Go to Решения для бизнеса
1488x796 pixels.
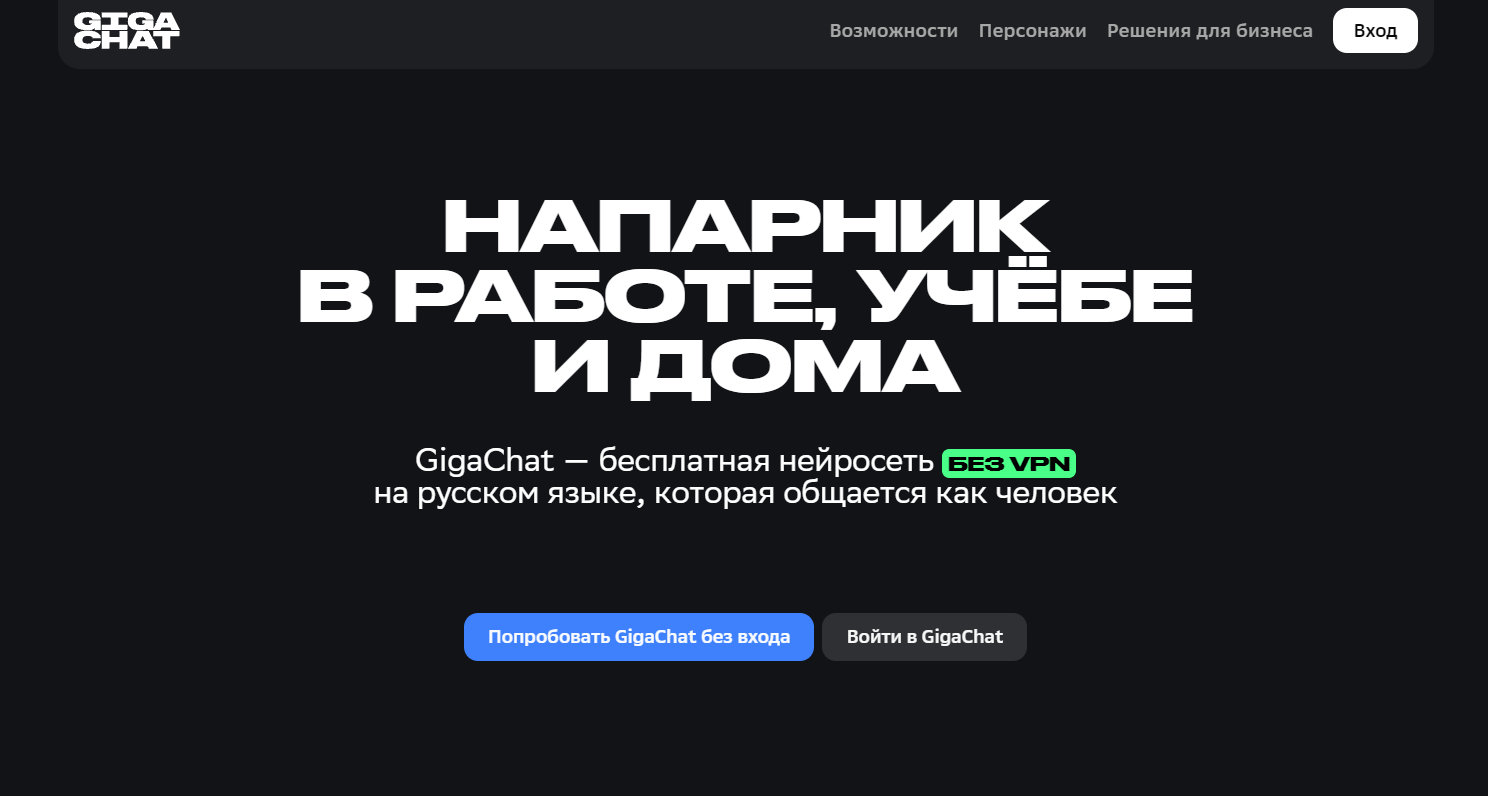pyautogui.click(x=1210, y=31)
